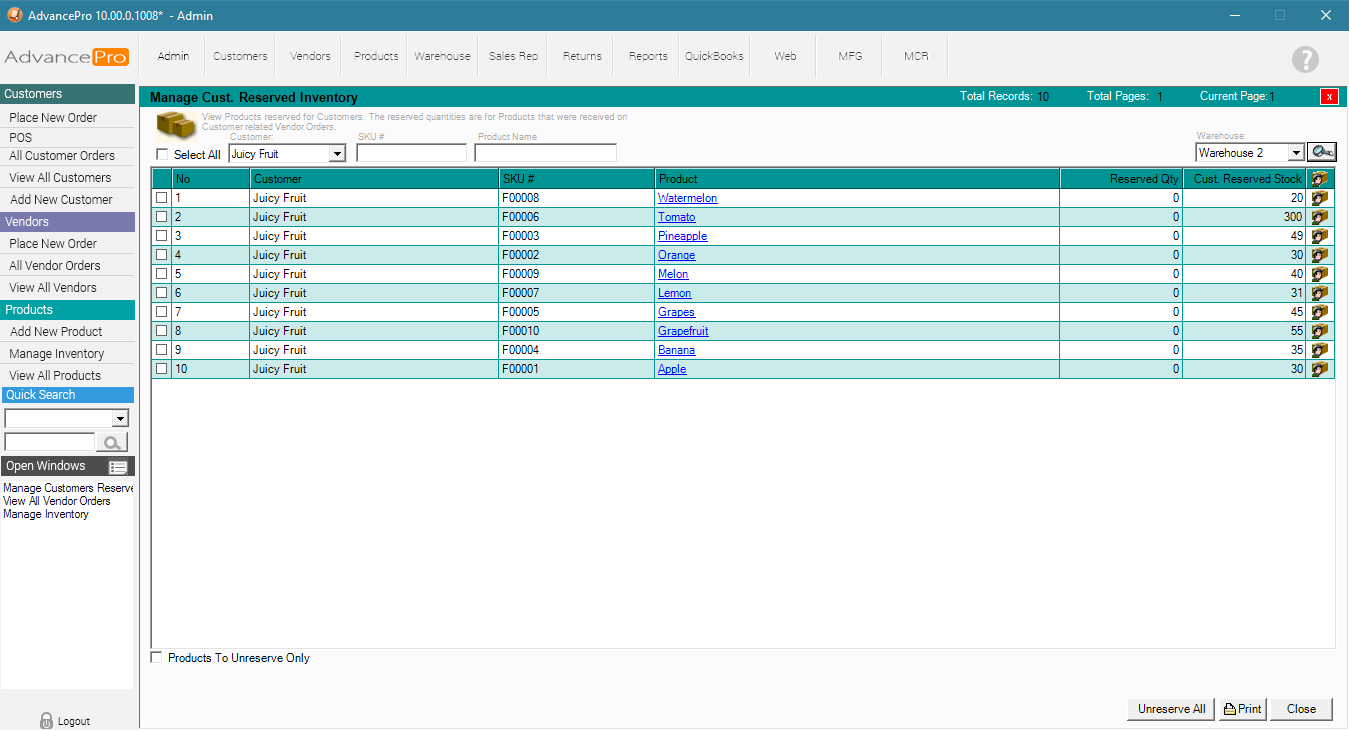
Task: Click the Close button at bottom
Action: tap(1301, 709)
